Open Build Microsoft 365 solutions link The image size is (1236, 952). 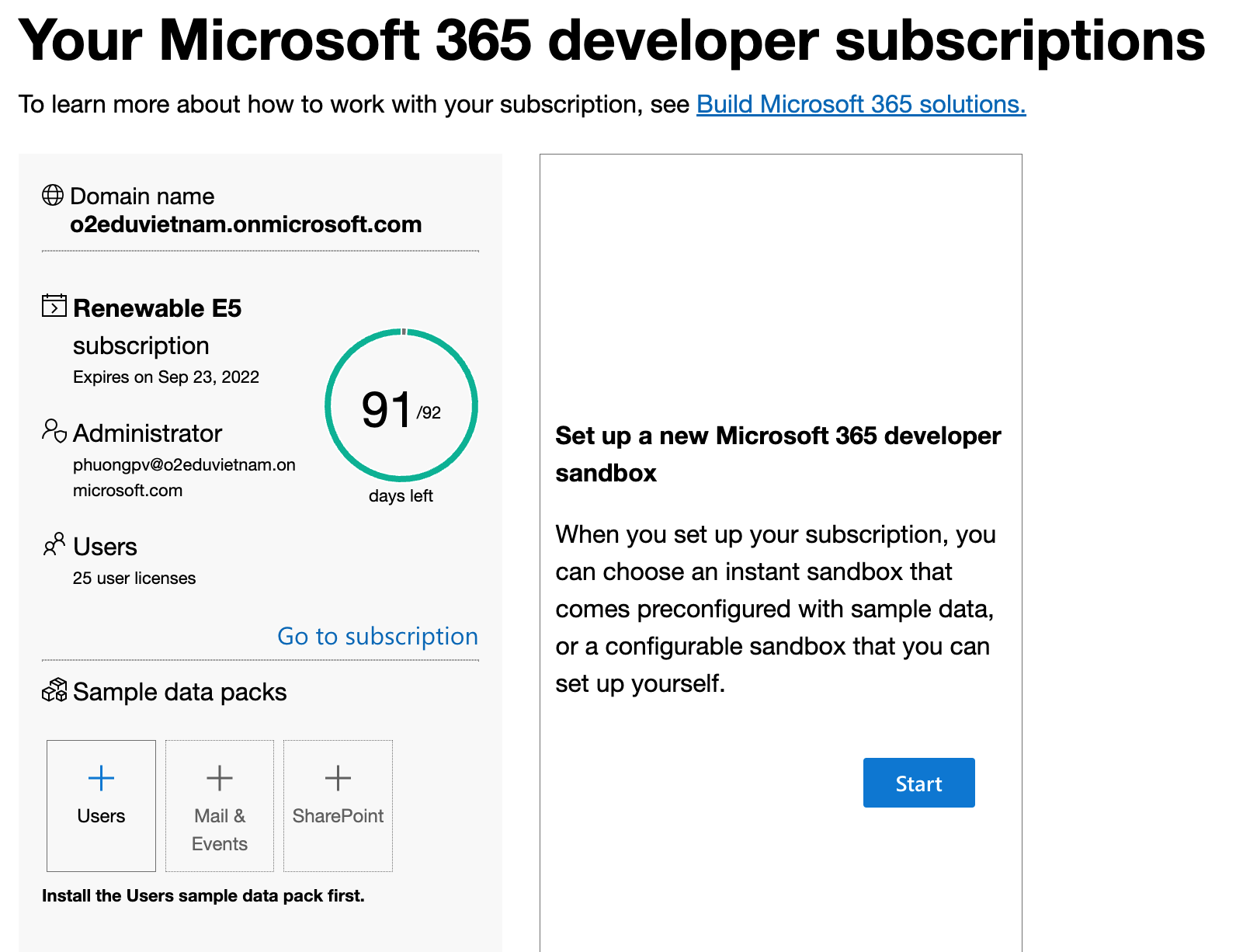click(861, 104)
